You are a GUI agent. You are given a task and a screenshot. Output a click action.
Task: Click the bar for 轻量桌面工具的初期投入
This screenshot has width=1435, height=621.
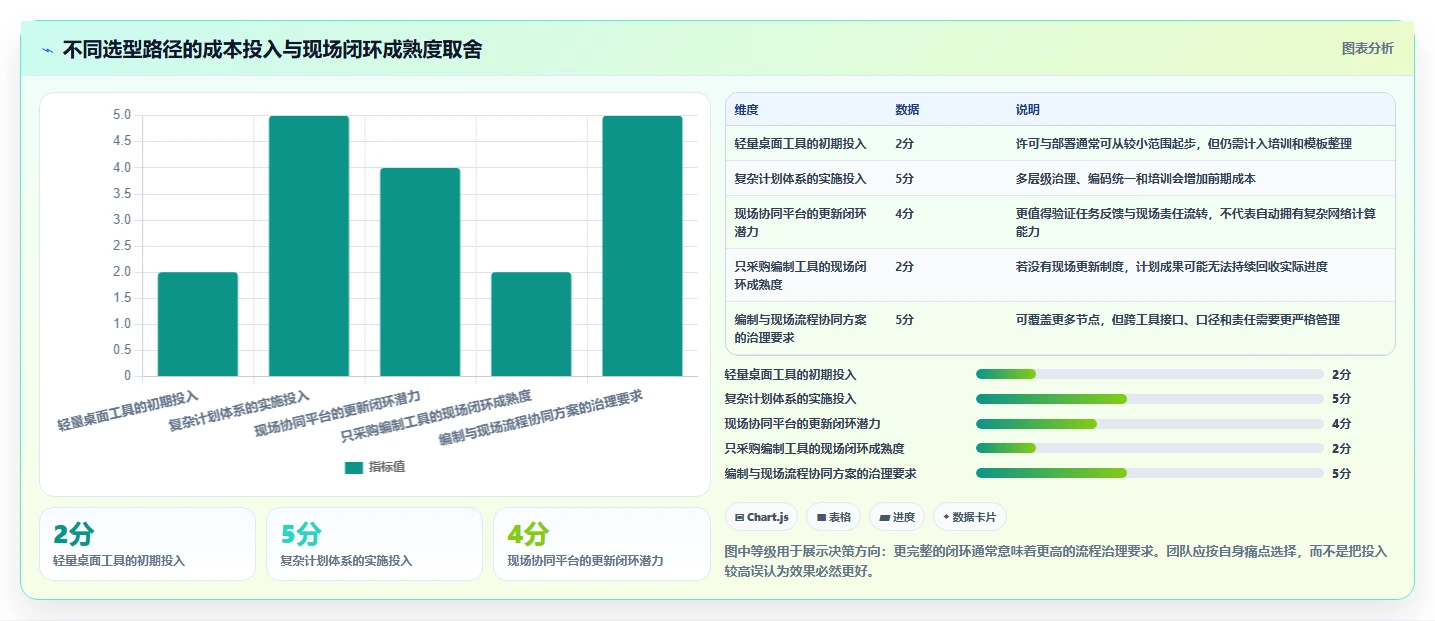198,324
